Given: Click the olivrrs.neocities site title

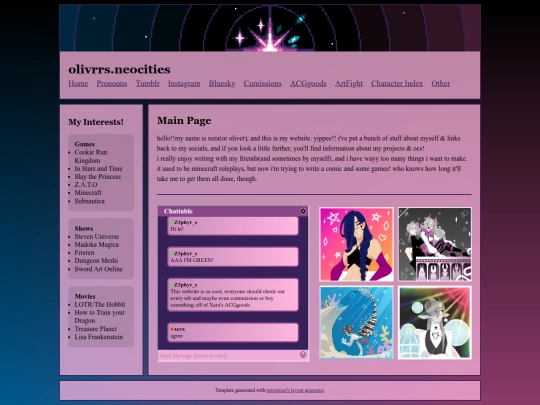Looking at the screenshot, I should (x=119, y=69).
